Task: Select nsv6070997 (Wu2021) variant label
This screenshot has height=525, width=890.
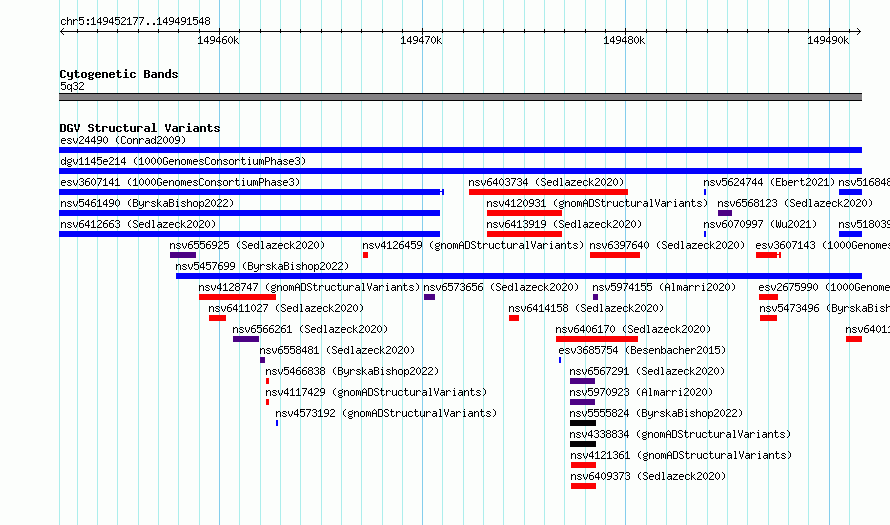Action: (x=760, y=224)
